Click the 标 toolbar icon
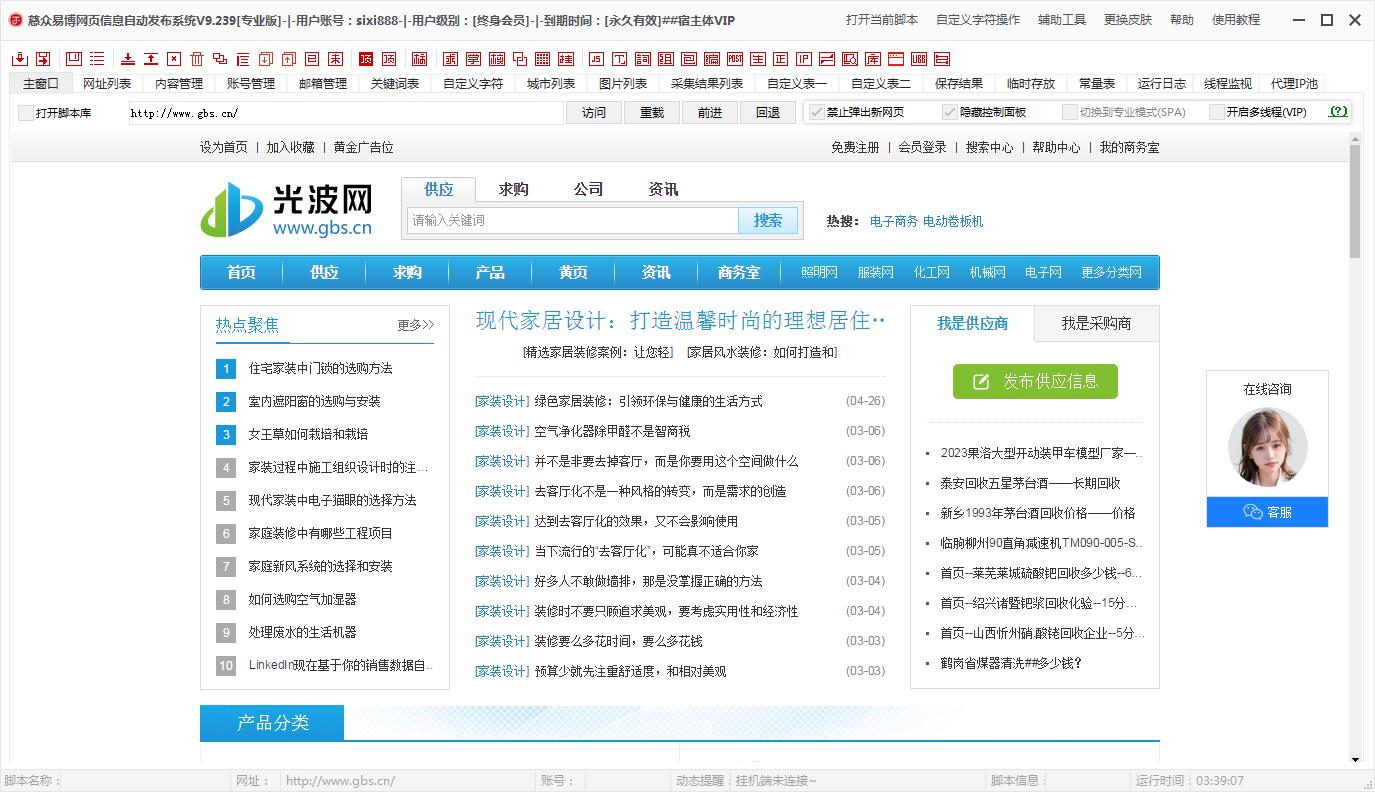 (x=419, y=59)
